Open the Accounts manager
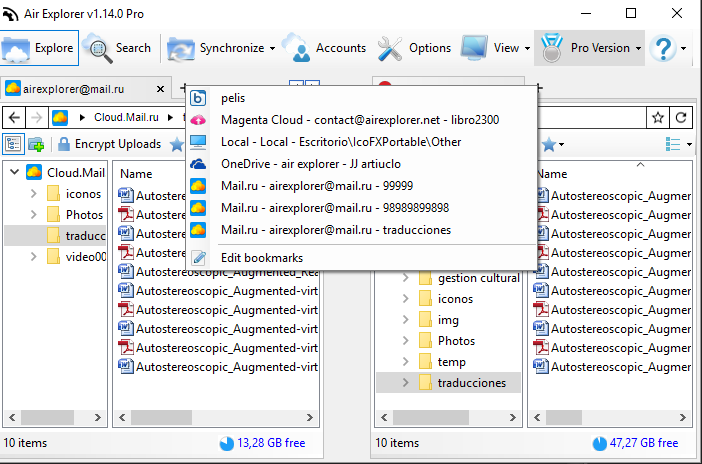The width and height of the screenshot is (702, 464). pyautogui.click(x=324, y=48)
